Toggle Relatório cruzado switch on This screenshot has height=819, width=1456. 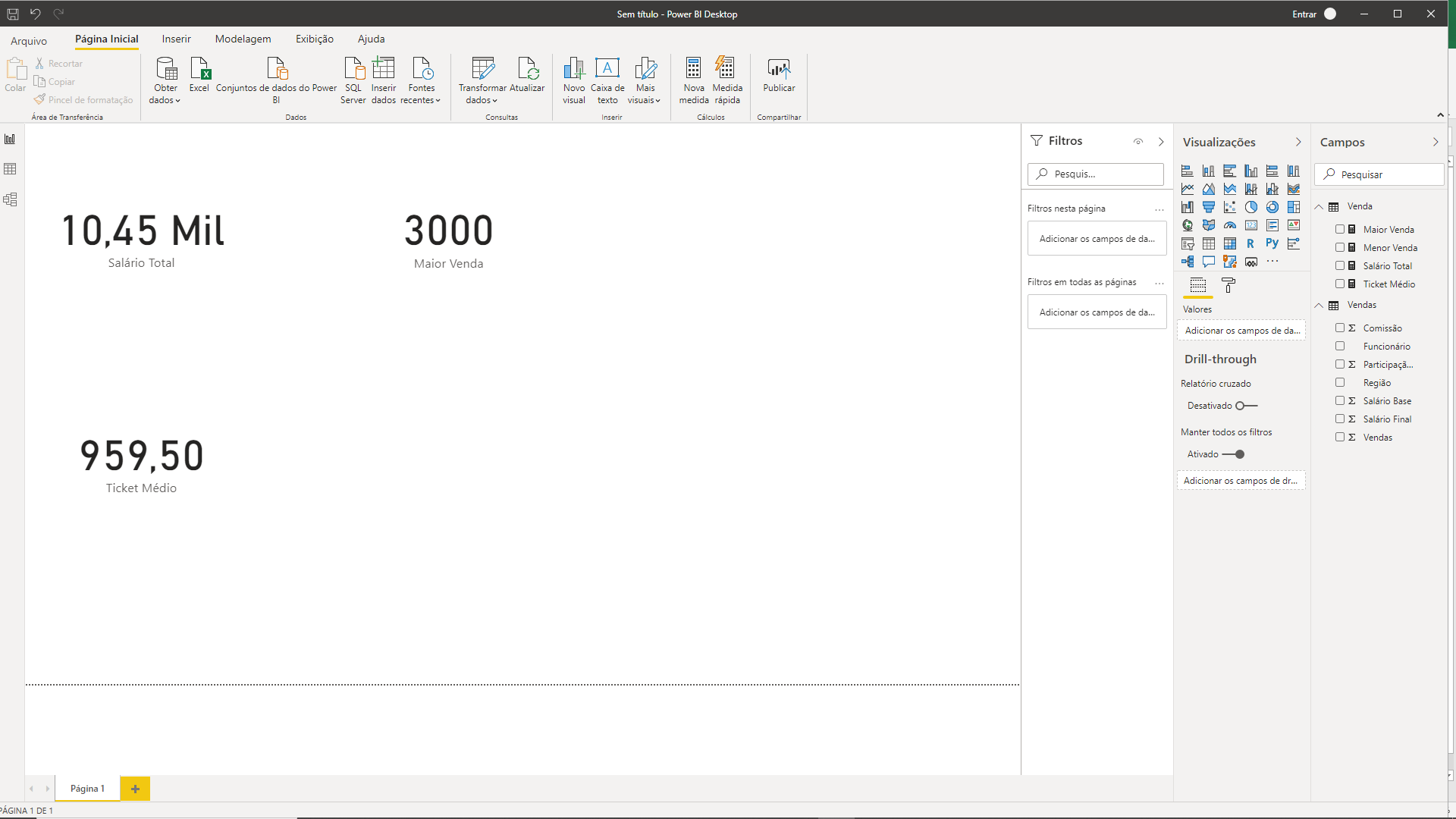pyautogui.click(x=1246, y=406)
